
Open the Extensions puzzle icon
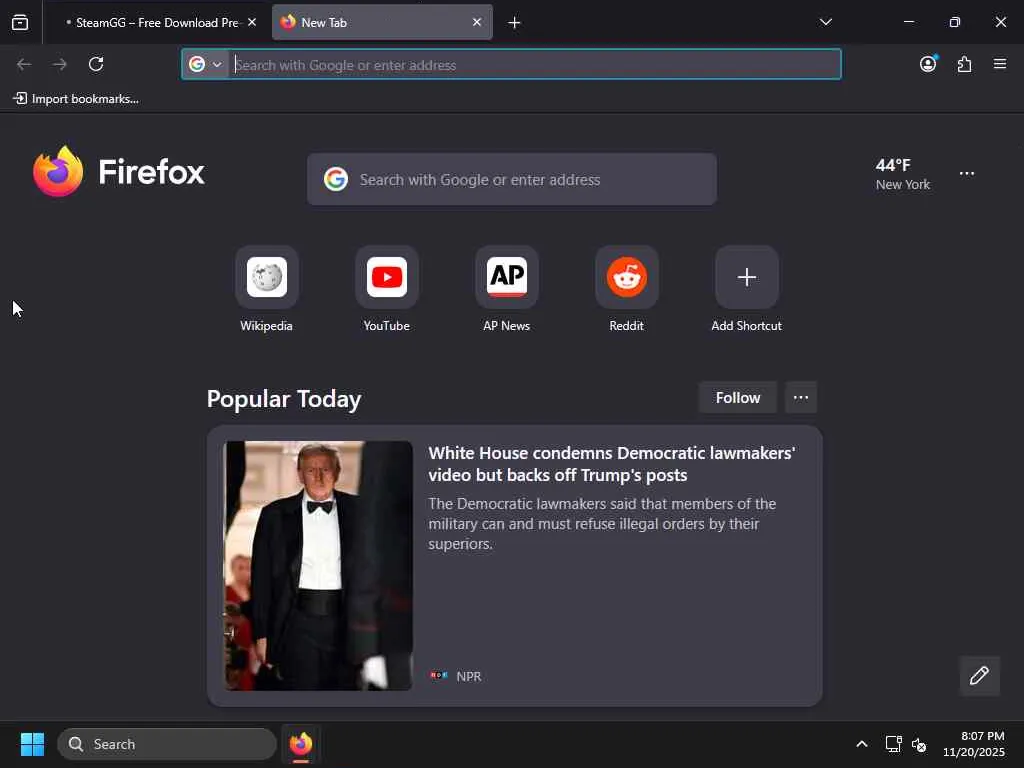tap(964, 64)
